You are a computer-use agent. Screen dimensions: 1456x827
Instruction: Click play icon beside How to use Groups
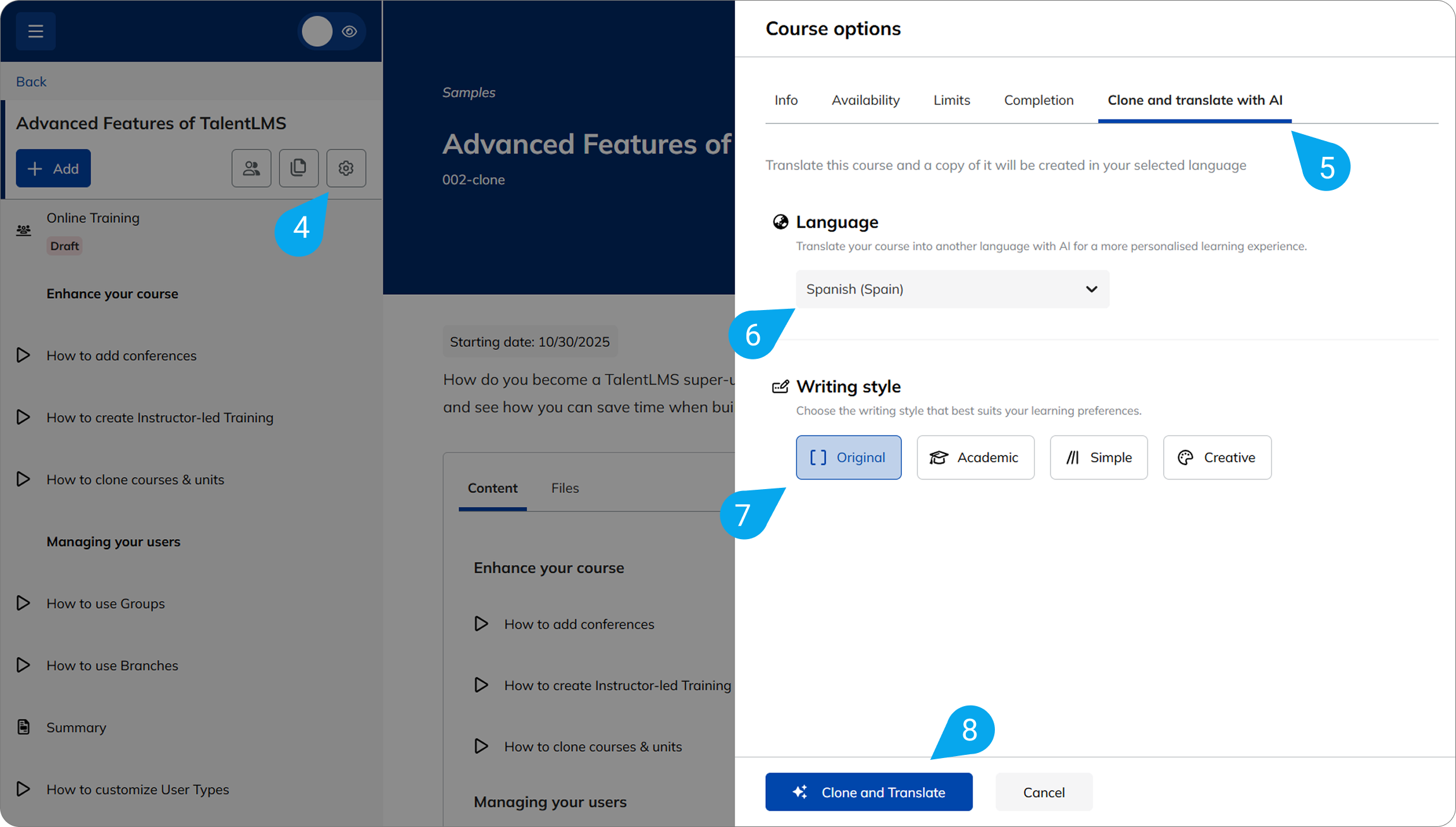[23, 603]
